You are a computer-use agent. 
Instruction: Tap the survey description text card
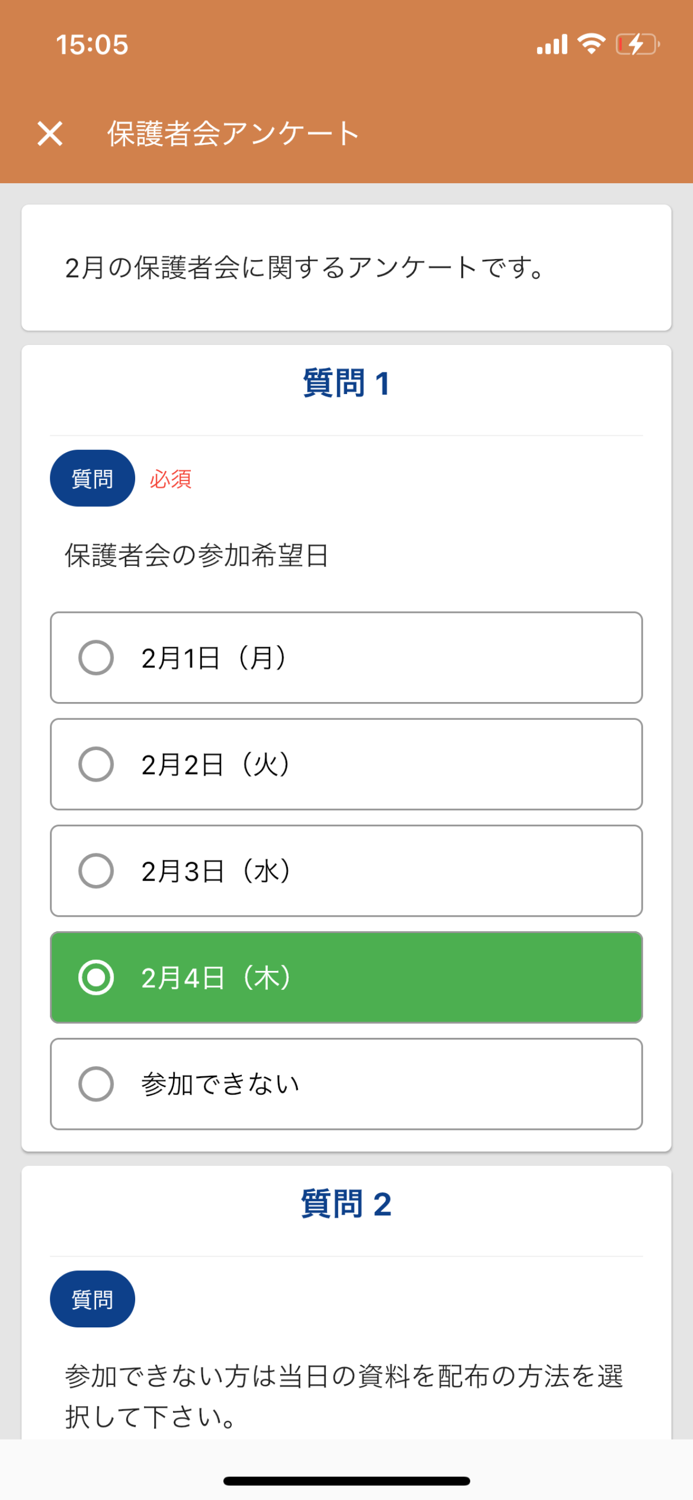[x=346, y=265]
